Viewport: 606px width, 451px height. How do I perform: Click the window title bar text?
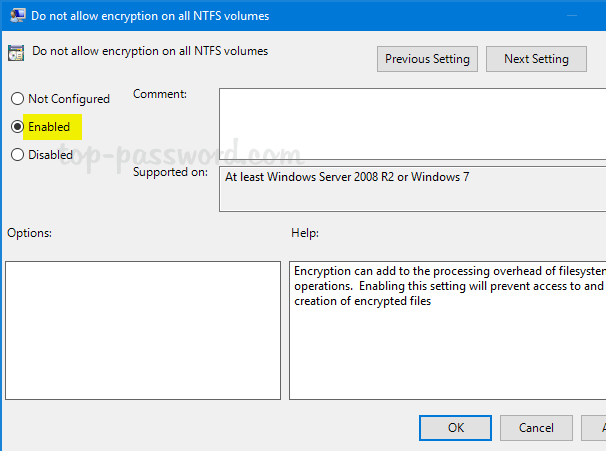tap(150, 16)
